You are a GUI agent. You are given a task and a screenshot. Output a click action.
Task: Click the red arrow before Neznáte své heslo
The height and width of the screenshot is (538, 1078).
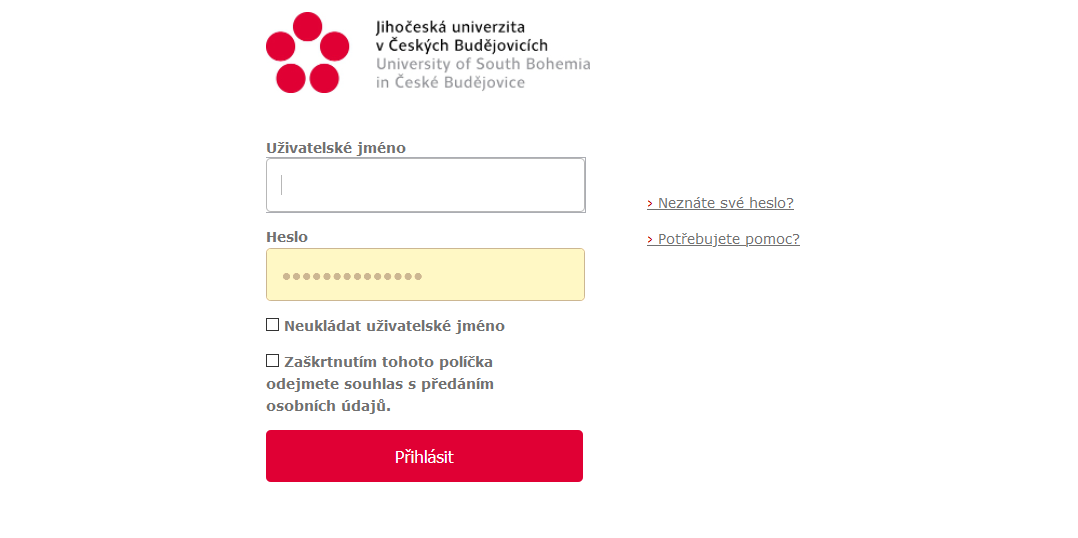tap(650, 203)
